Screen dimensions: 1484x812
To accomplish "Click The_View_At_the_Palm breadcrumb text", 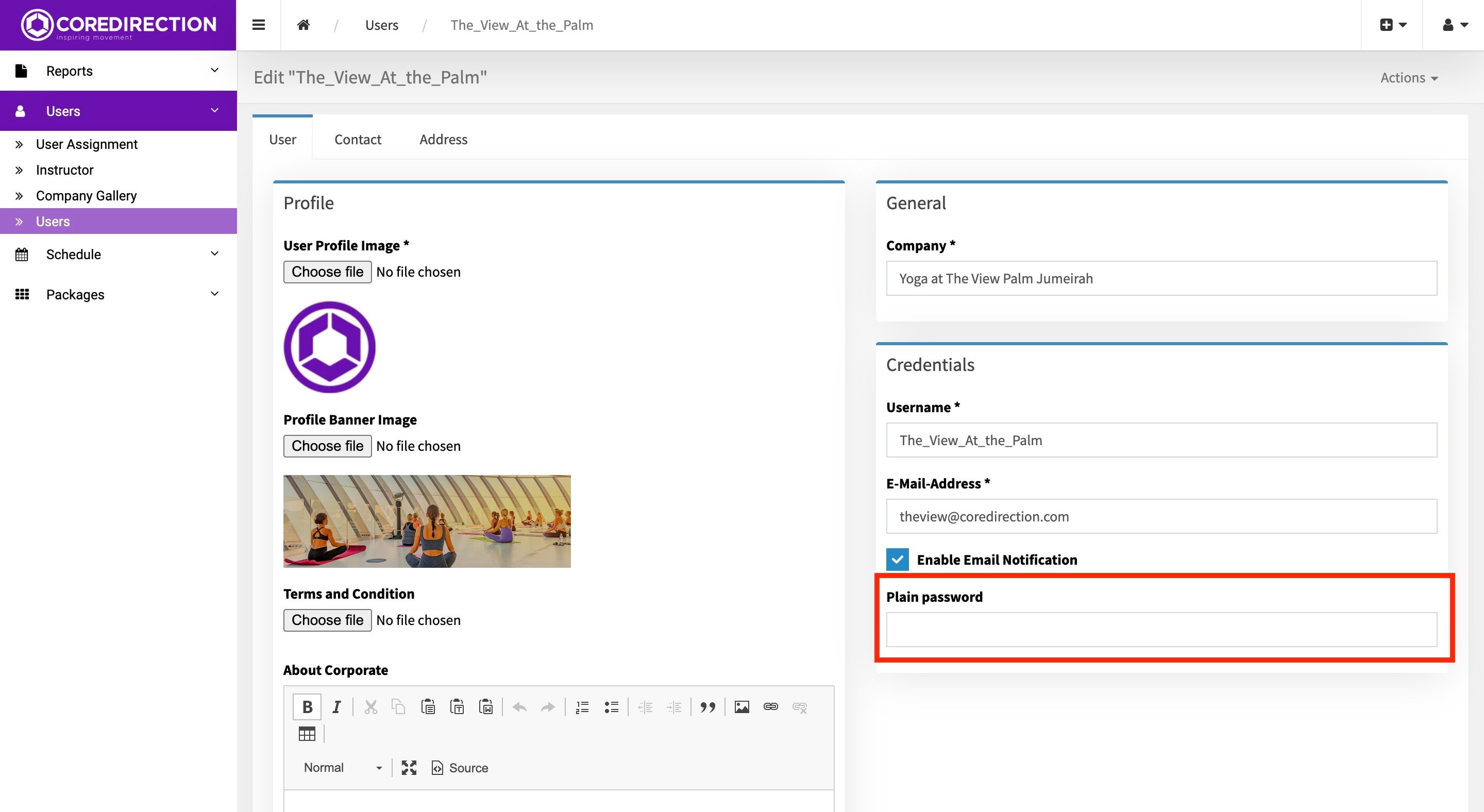I will [x=521, y=25].
